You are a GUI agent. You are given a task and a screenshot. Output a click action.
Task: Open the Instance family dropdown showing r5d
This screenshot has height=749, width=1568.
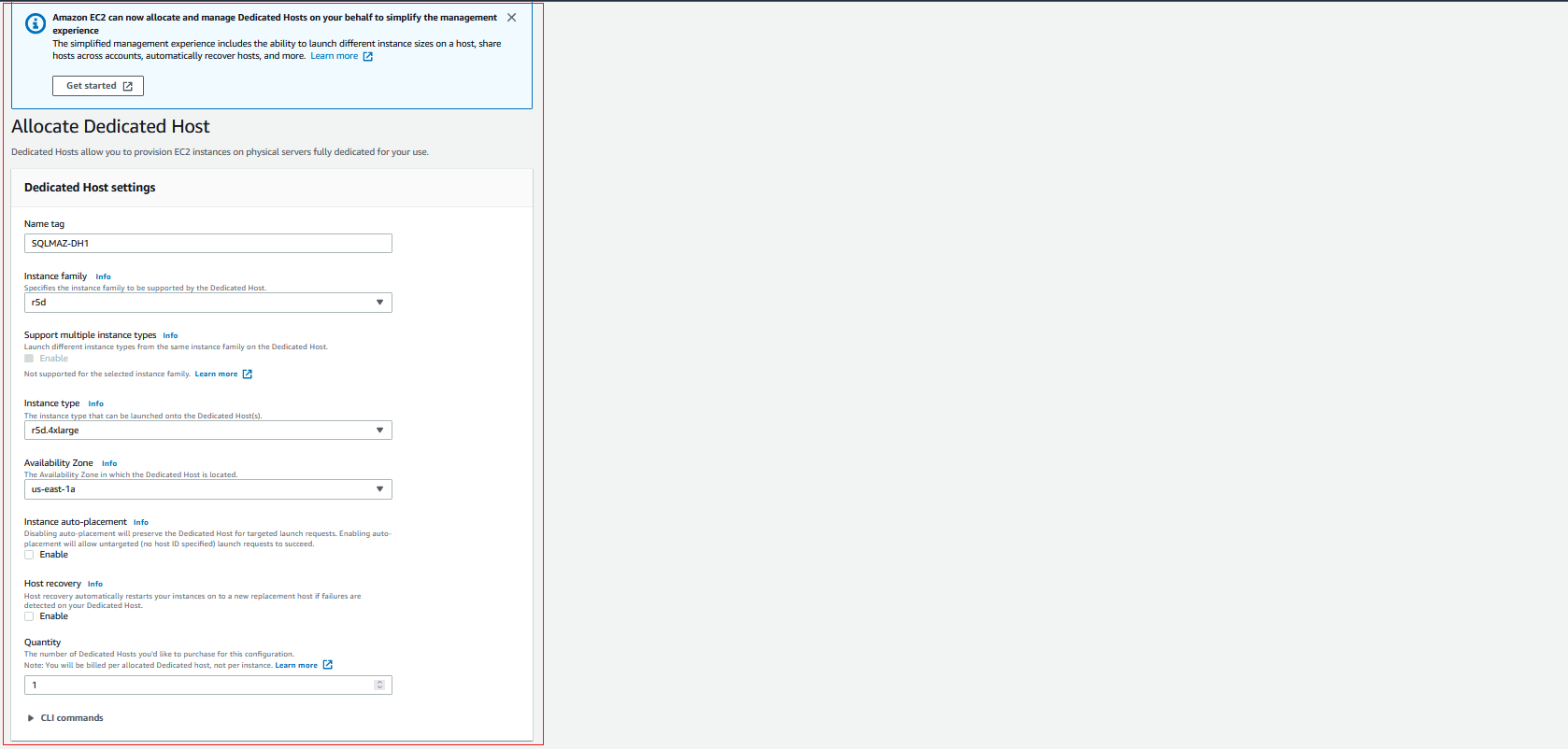208,303
